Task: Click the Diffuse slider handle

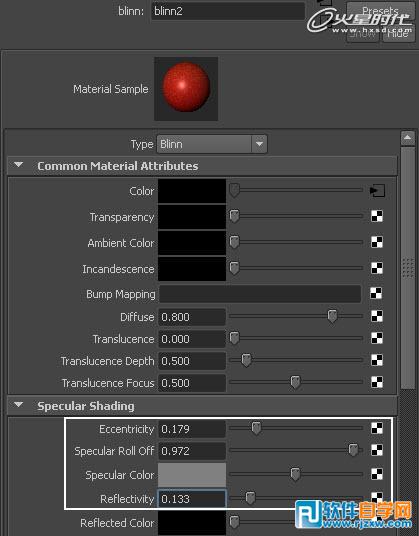Action: pyautogui.click(x=332, y=316)
